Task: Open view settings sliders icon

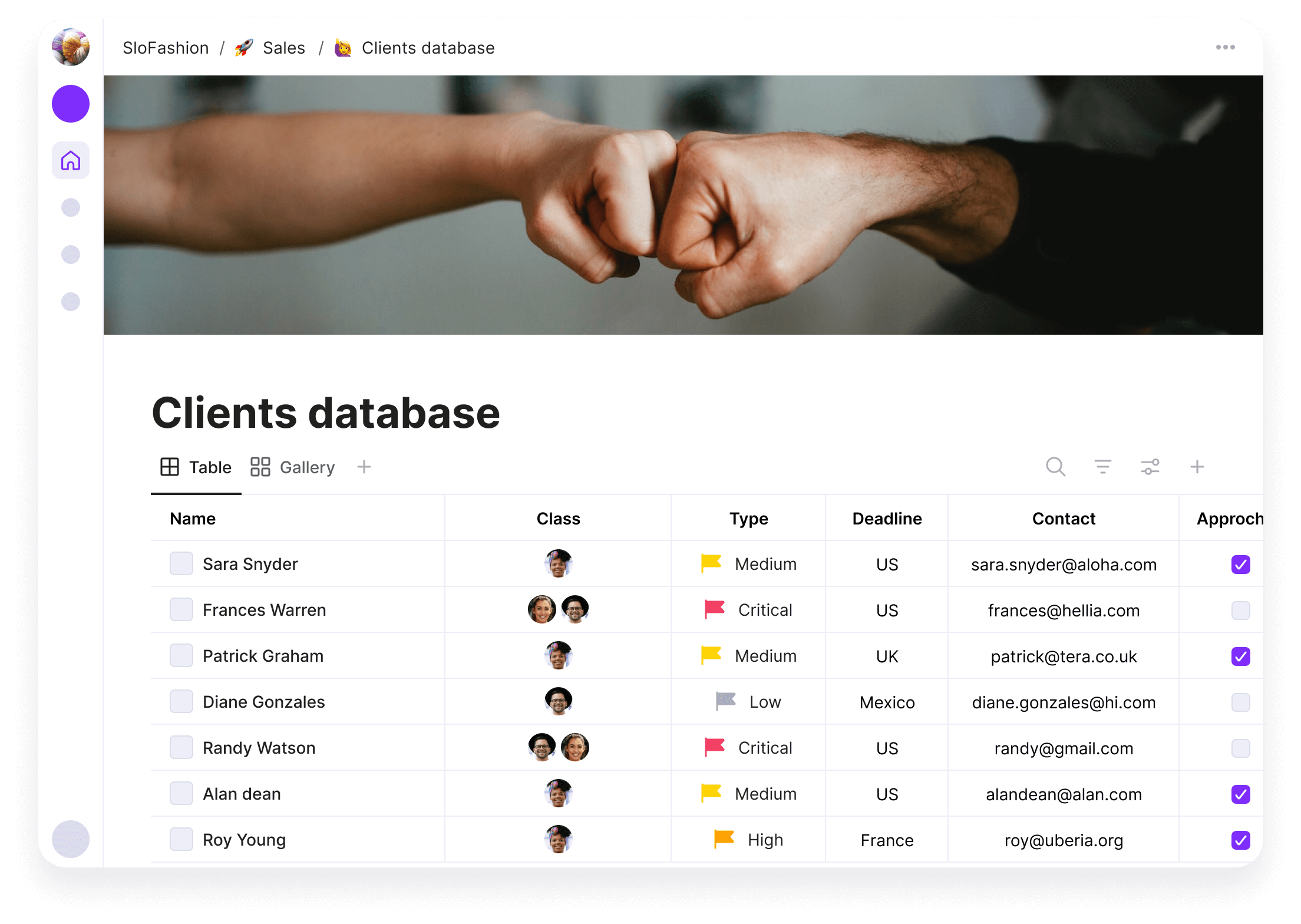Action: coord(1150,467)
